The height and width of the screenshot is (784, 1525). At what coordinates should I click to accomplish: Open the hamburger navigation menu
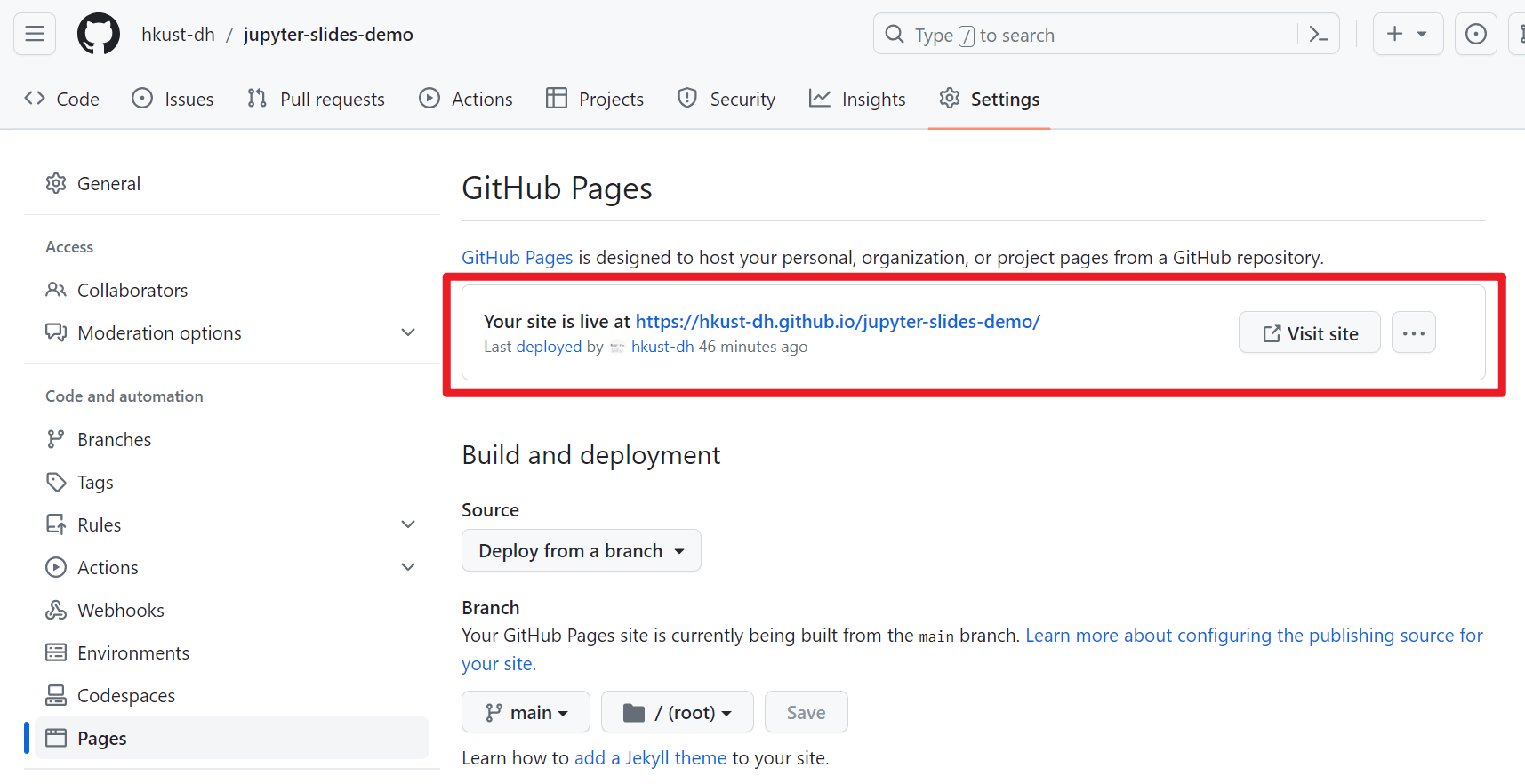(35, 34)
